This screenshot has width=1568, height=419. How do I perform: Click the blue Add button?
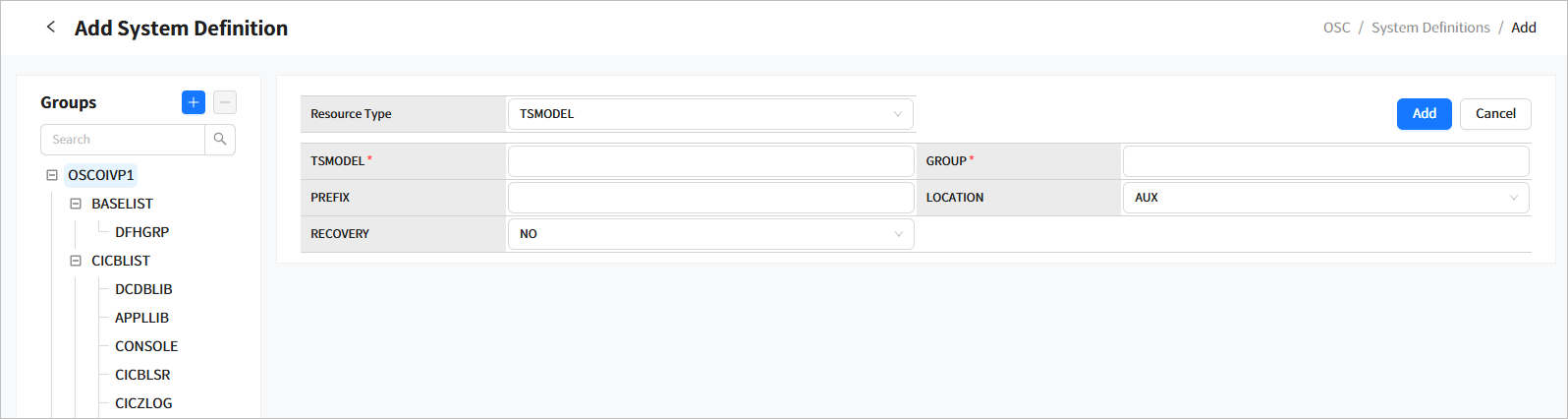tap(1424, 114)
